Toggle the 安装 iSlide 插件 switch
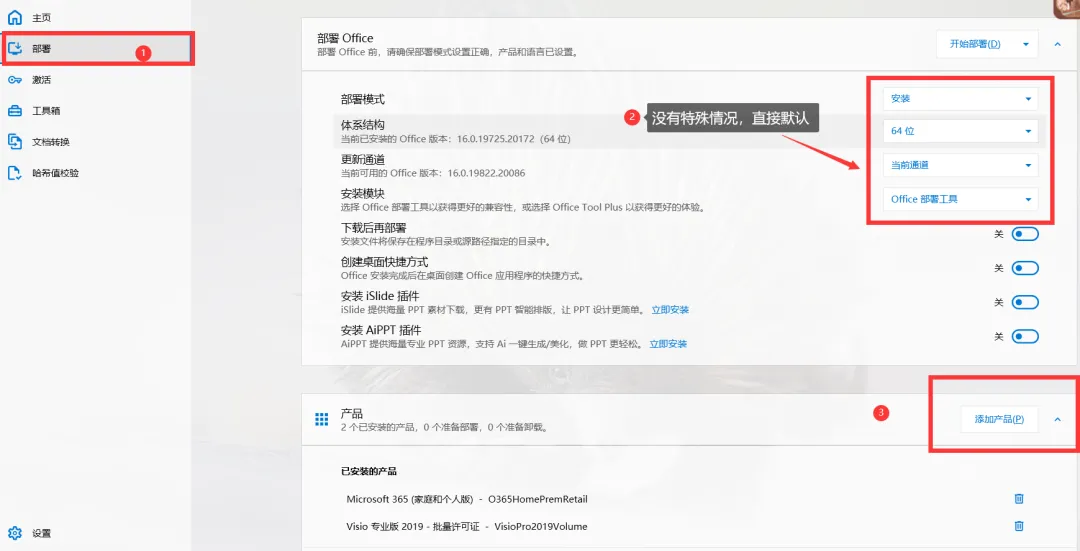Image resolution: width=1080 pixels, height=551 pixels. click(1025, 302)
